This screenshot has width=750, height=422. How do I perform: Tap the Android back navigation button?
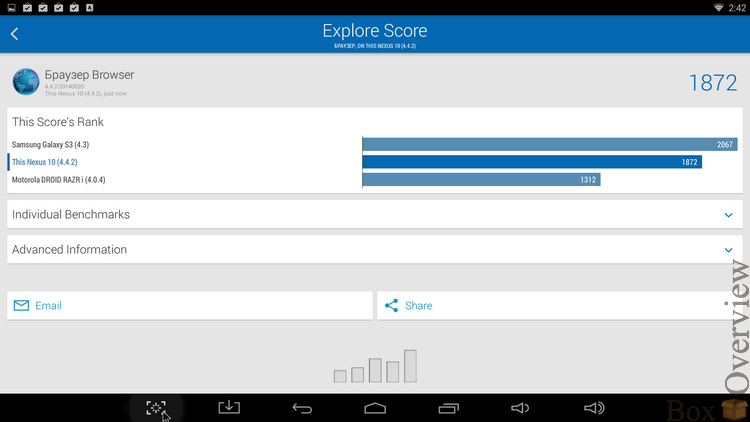coord(302,408)
